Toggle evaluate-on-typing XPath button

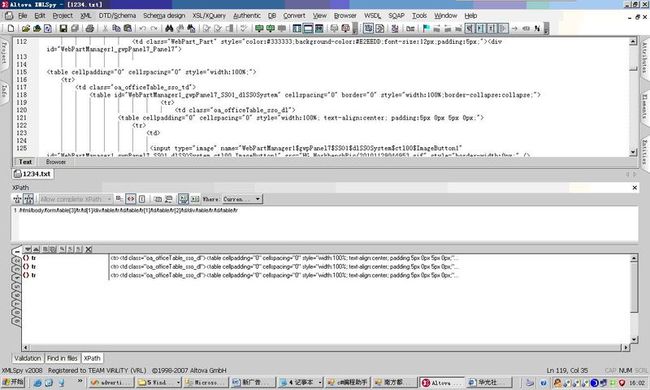[183, 199]
